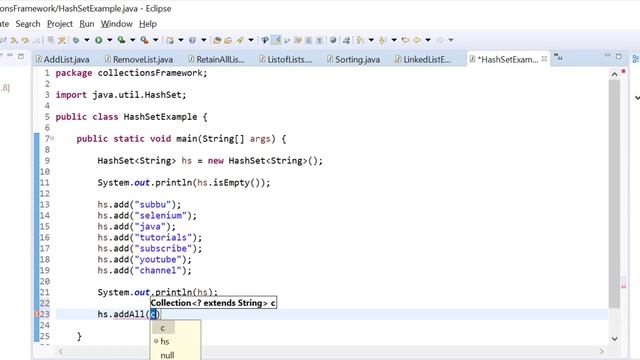The width and height of the screenshot is (640, 360).
Task: Click the horizontal scrollbar left arrow
Action: tap(61, 351)
